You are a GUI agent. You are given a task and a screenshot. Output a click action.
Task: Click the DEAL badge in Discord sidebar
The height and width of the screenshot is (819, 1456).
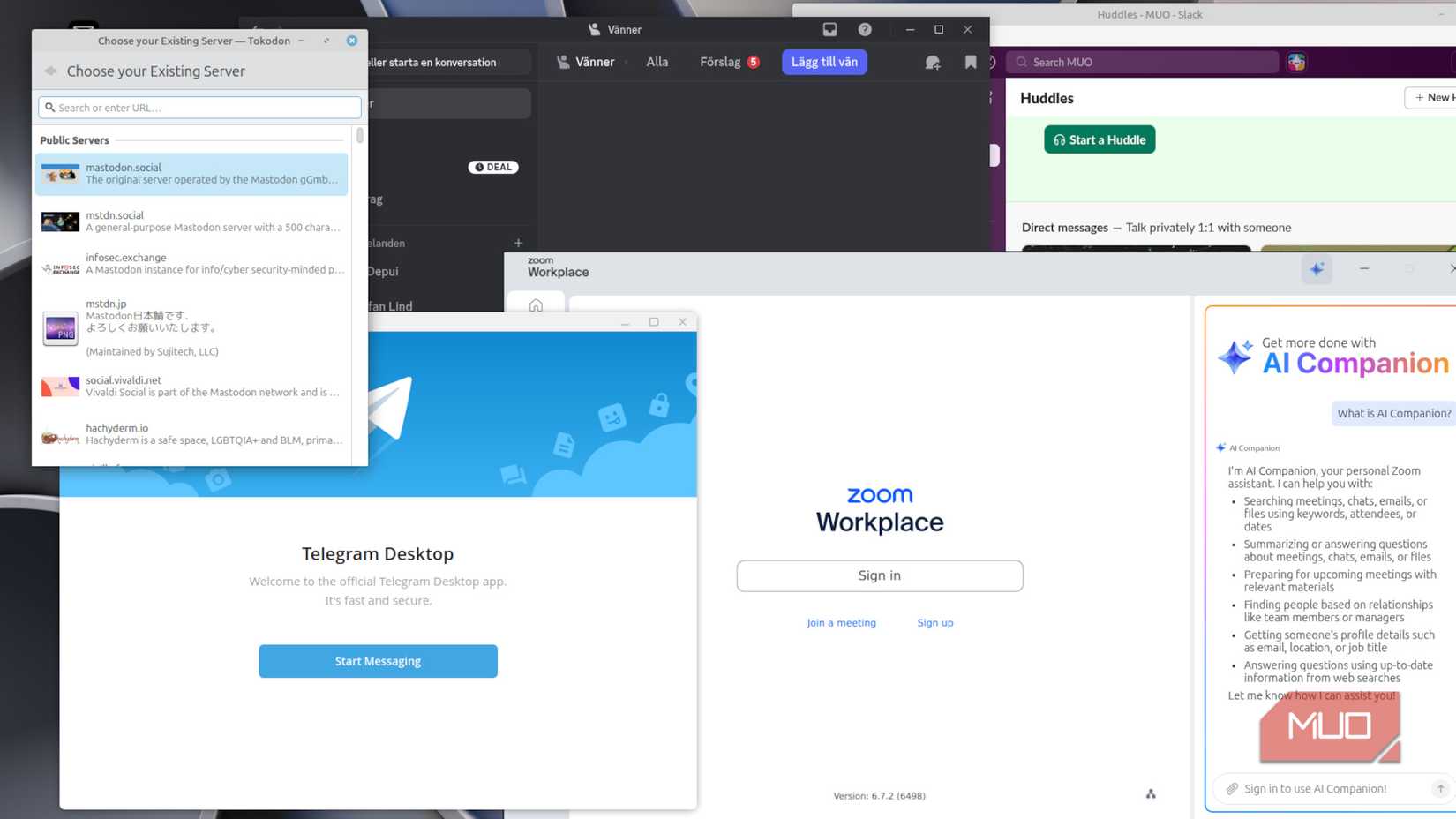(493, 167)
